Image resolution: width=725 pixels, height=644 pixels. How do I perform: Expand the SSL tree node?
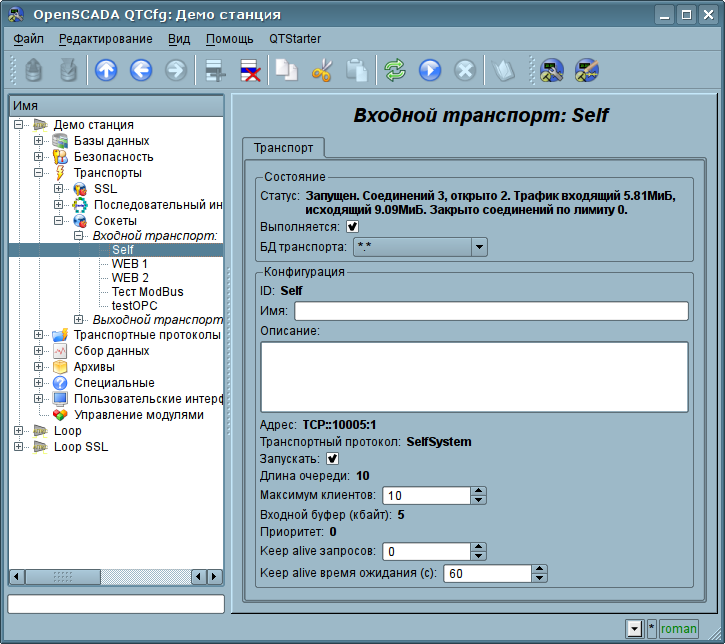click(x=58, y=189)
